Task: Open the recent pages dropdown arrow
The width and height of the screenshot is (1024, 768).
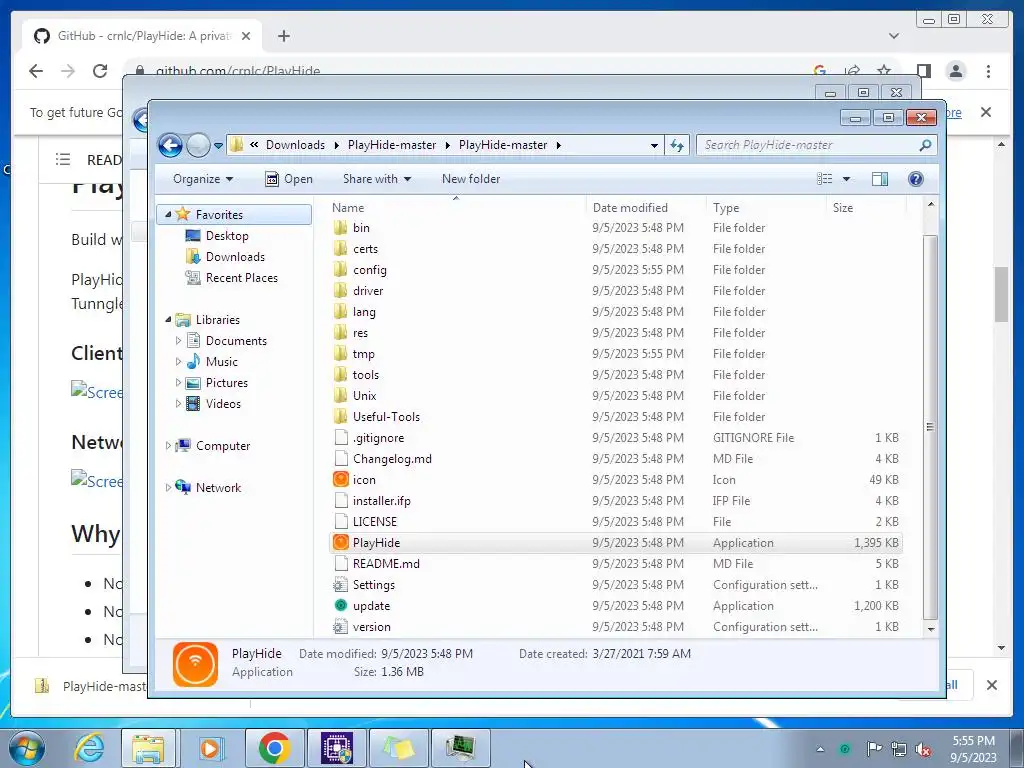Action: (x=218, y=145)
